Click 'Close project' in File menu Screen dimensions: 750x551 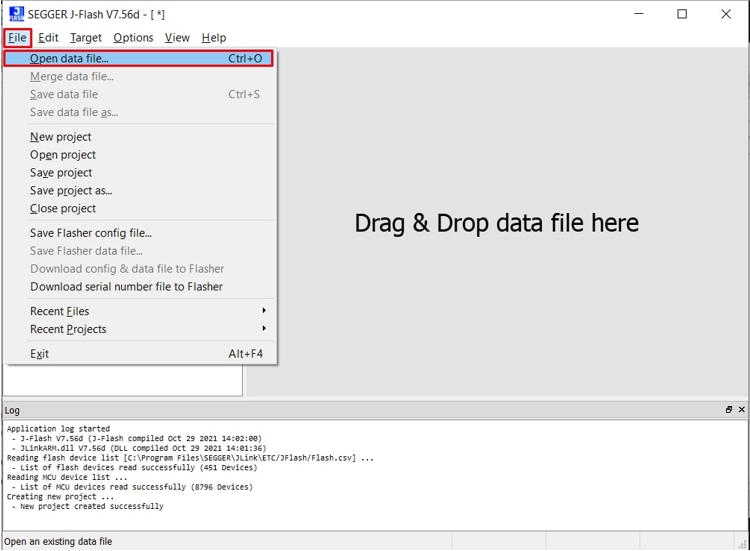tap(63, 209)
